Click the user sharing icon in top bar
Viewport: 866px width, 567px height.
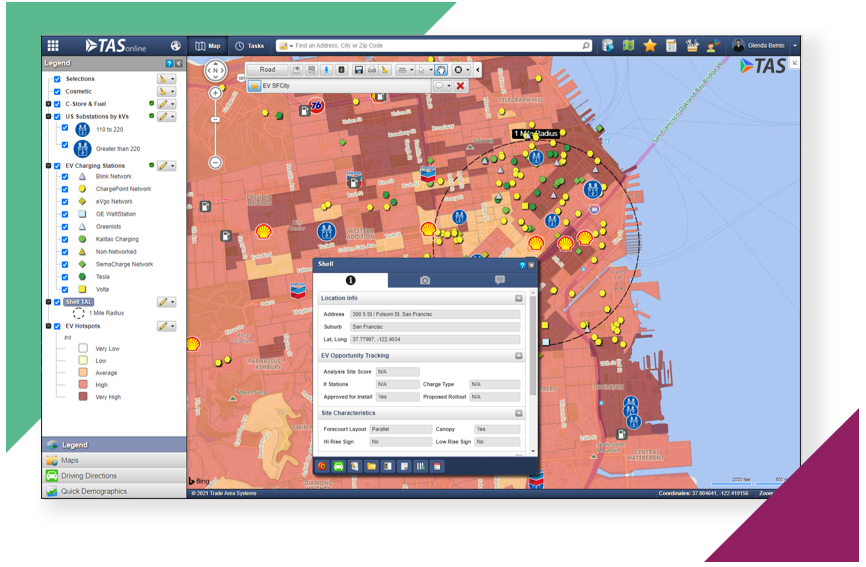(713, 46)
